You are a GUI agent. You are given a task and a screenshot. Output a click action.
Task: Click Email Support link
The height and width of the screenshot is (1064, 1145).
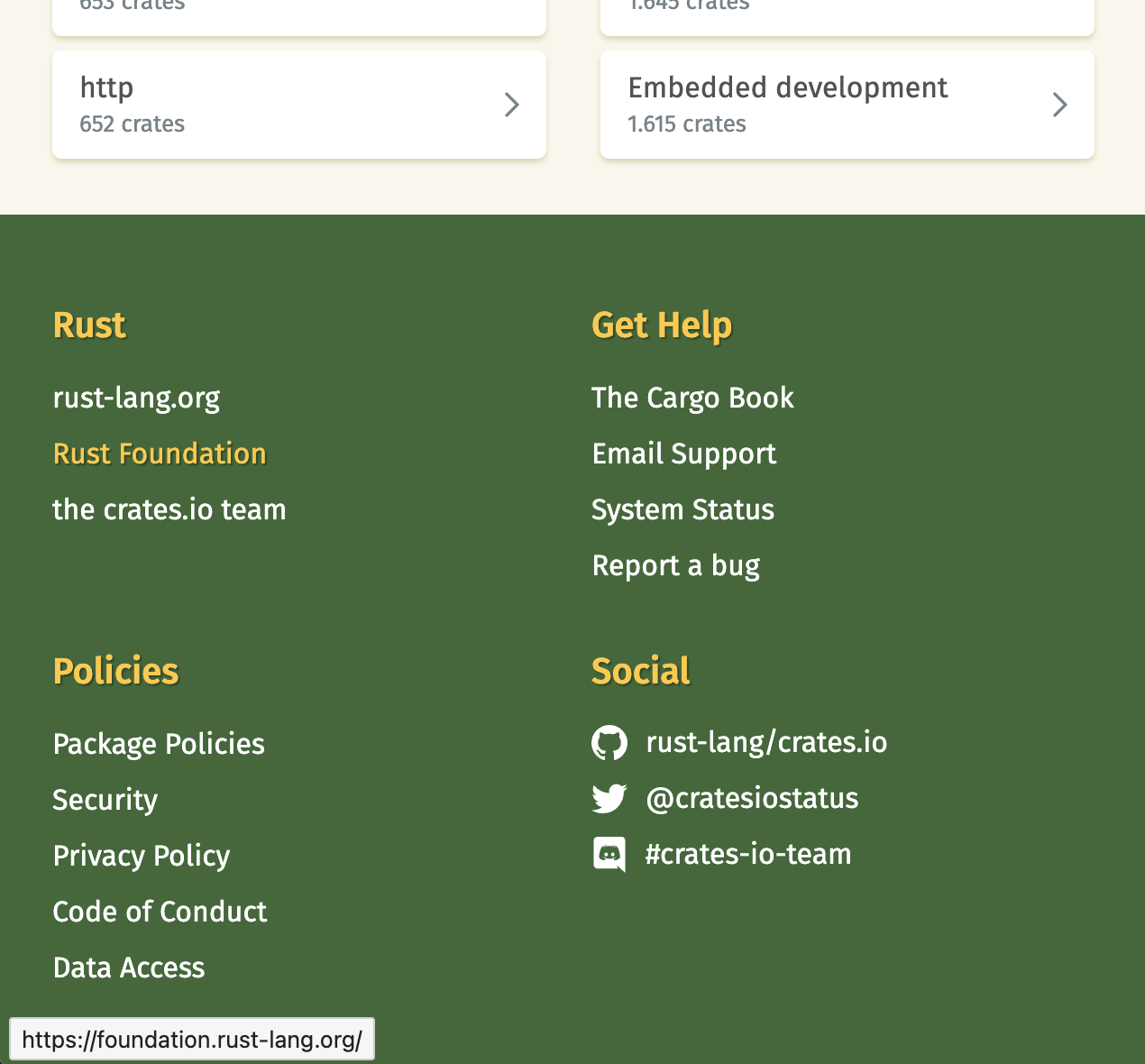click(683, 454)
